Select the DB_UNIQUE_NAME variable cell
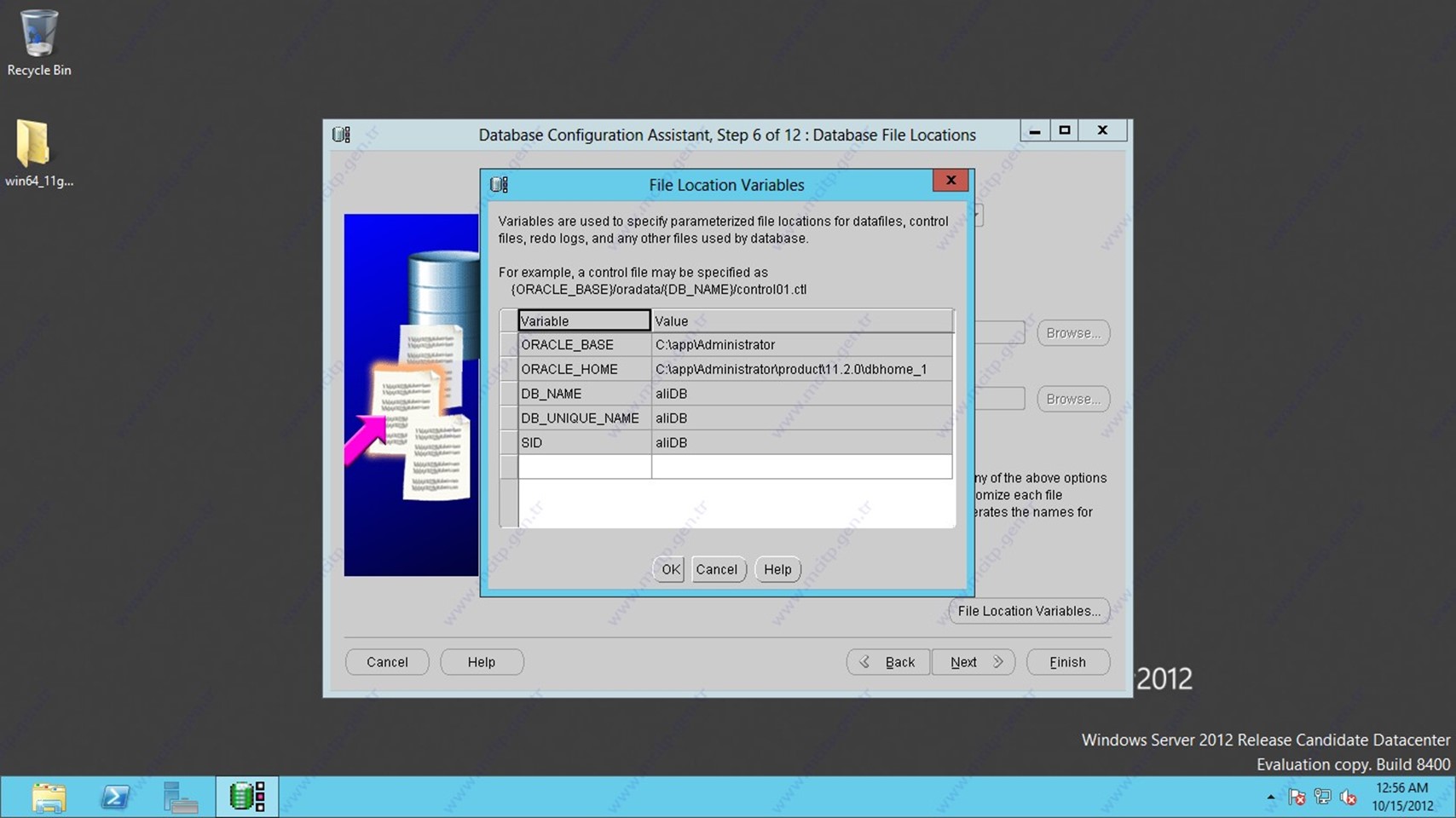 tap(584, 418)
